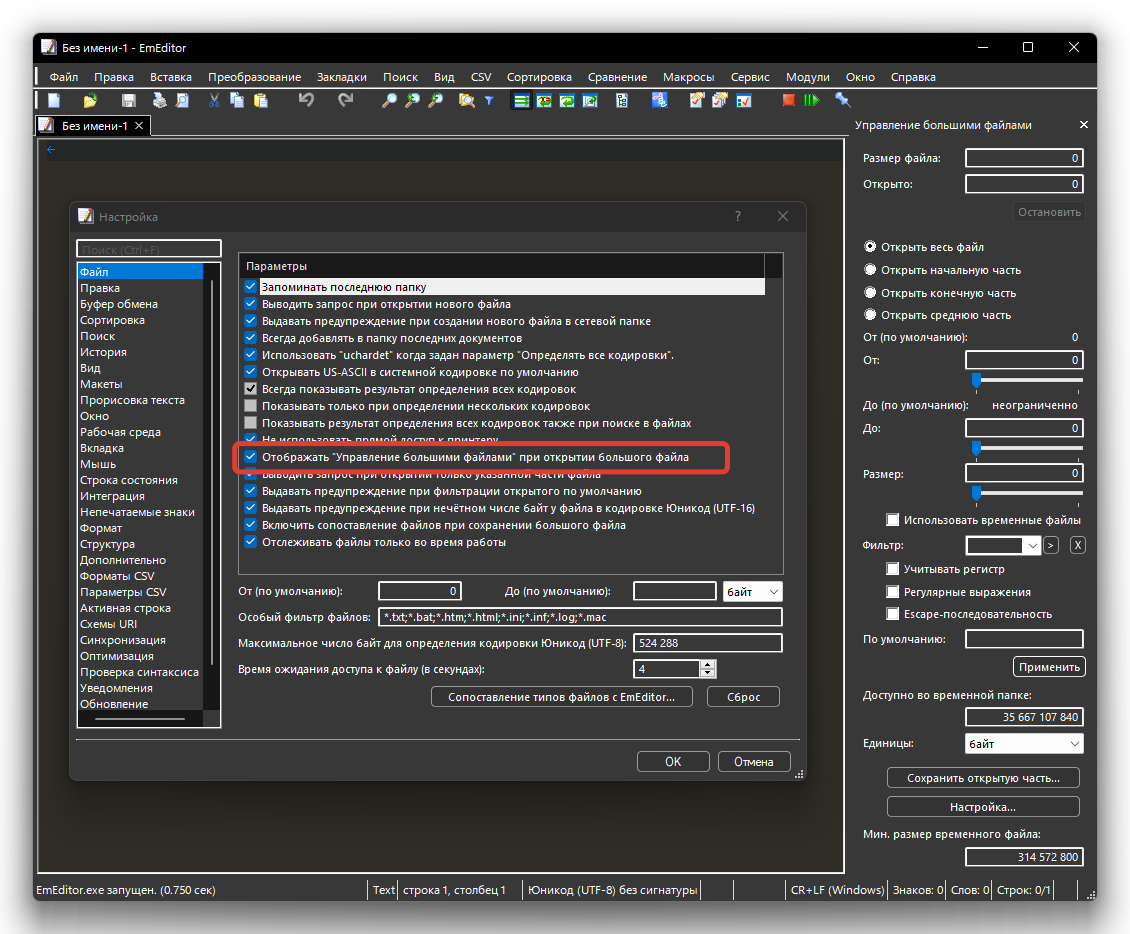Click the Save diskette toolbar icon

(128, 101)
